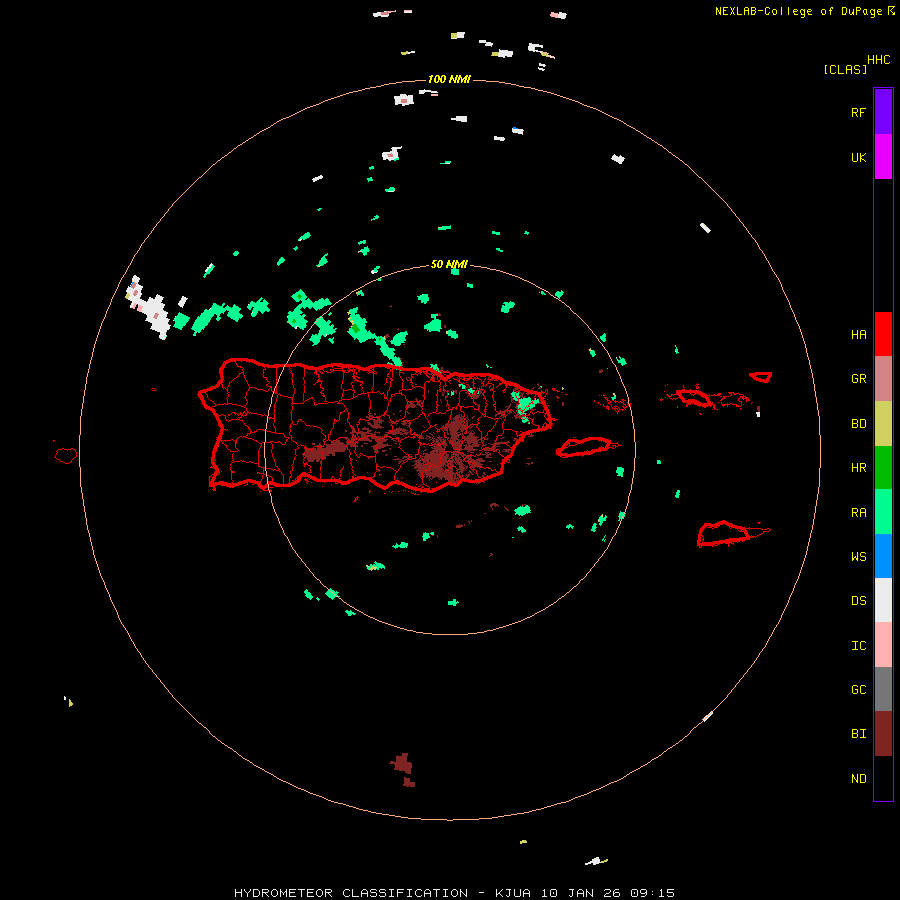Click Mona Island outline west of Puerto Rico
This screenshot has height=900, width=900.
point(66,456)
